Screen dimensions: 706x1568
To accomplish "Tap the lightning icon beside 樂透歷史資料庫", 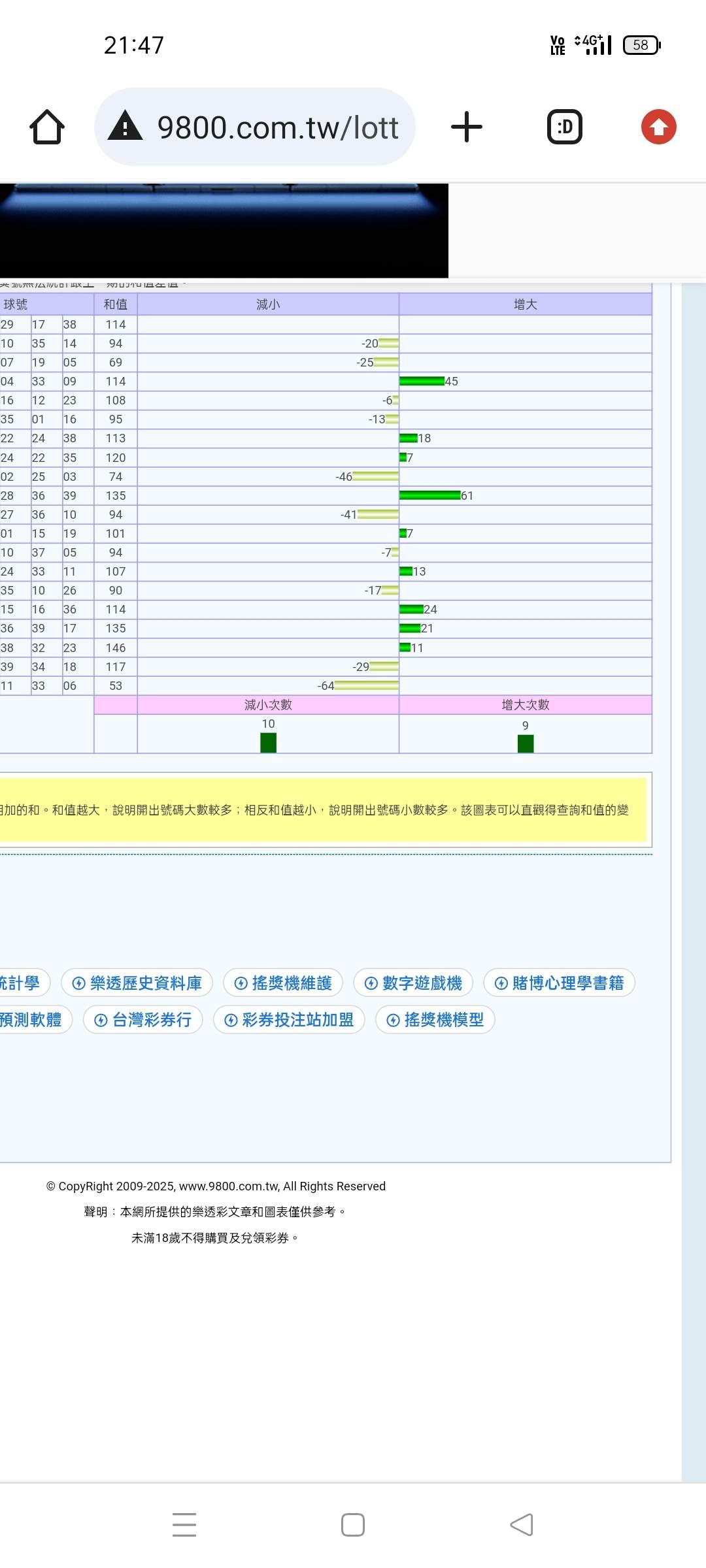I will [79, 983].
